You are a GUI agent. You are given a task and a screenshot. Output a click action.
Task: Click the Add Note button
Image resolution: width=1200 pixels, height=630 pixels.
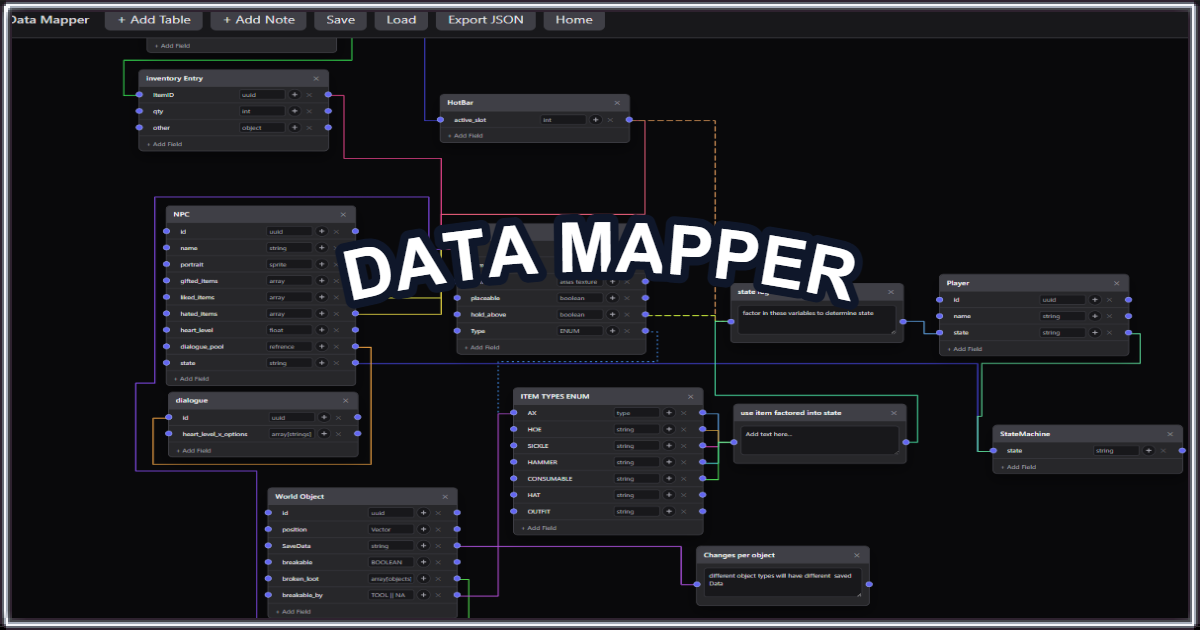pos(258,19)
